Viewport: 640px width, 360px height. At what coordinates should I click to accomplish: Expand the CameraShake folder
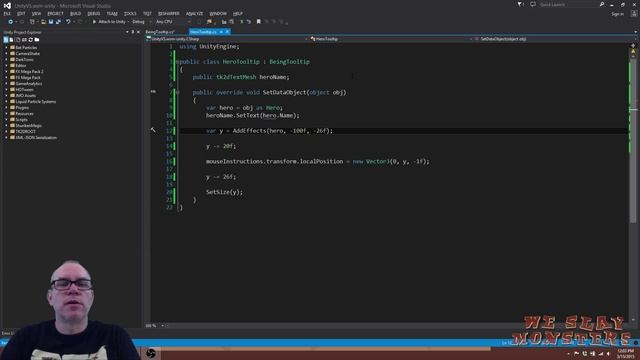6,53
